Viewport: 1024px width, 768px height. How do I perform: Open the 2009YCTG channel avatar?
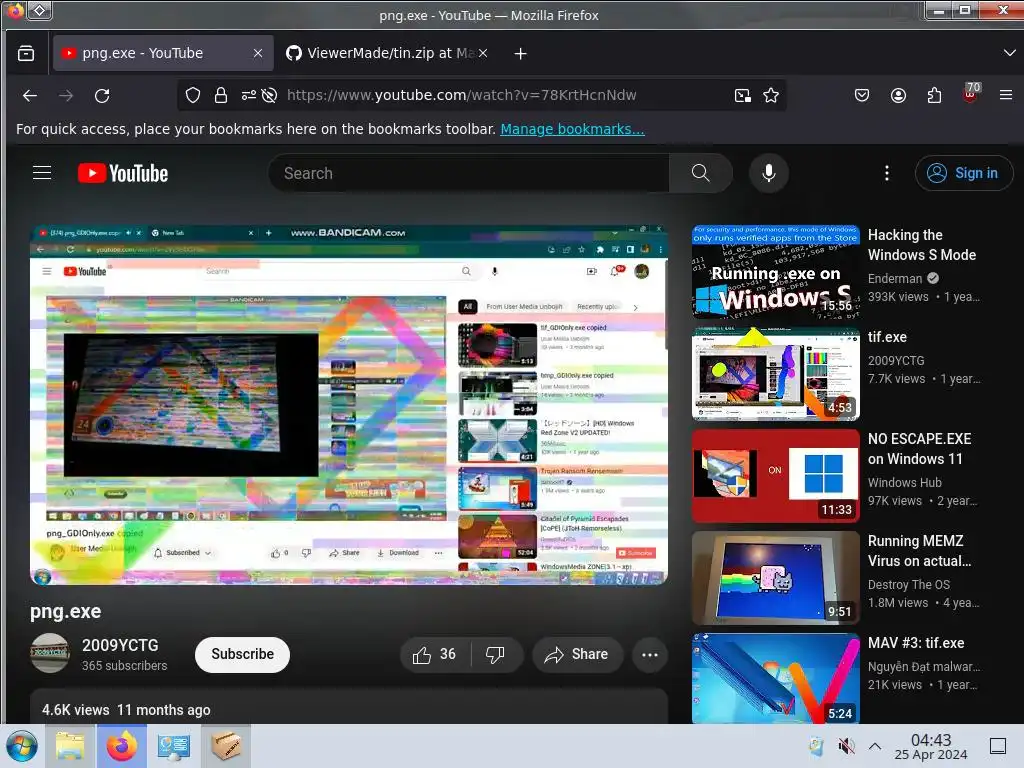50,653
